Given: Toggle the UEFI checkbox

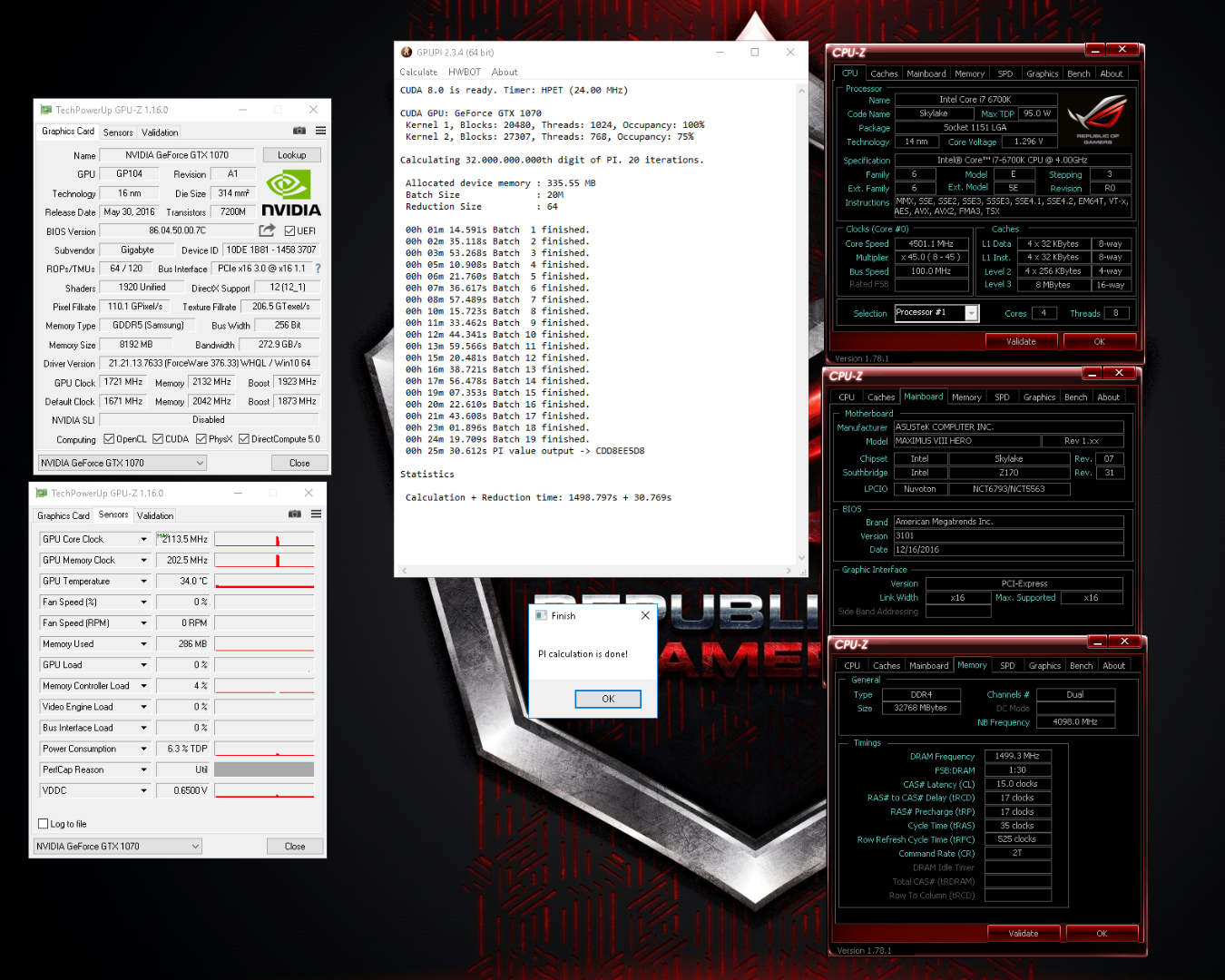Looking at the screenshot, I should [x=289, y=231].
